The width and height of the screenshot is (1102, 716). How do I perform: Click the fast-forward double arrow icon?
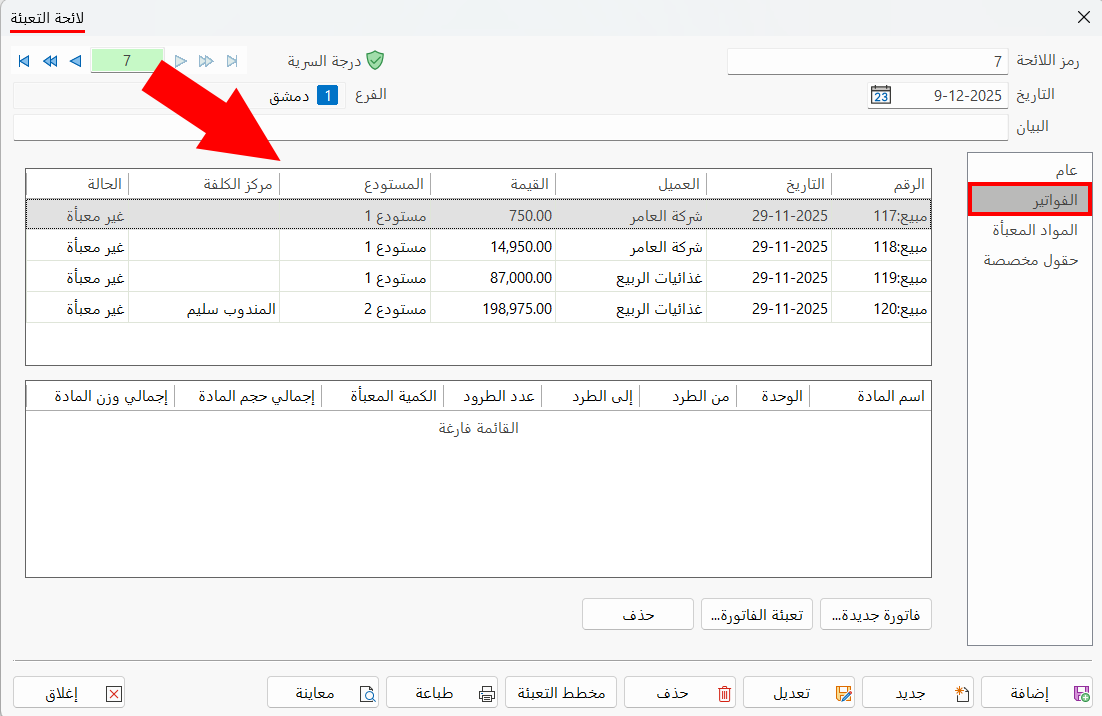point(206,60)
